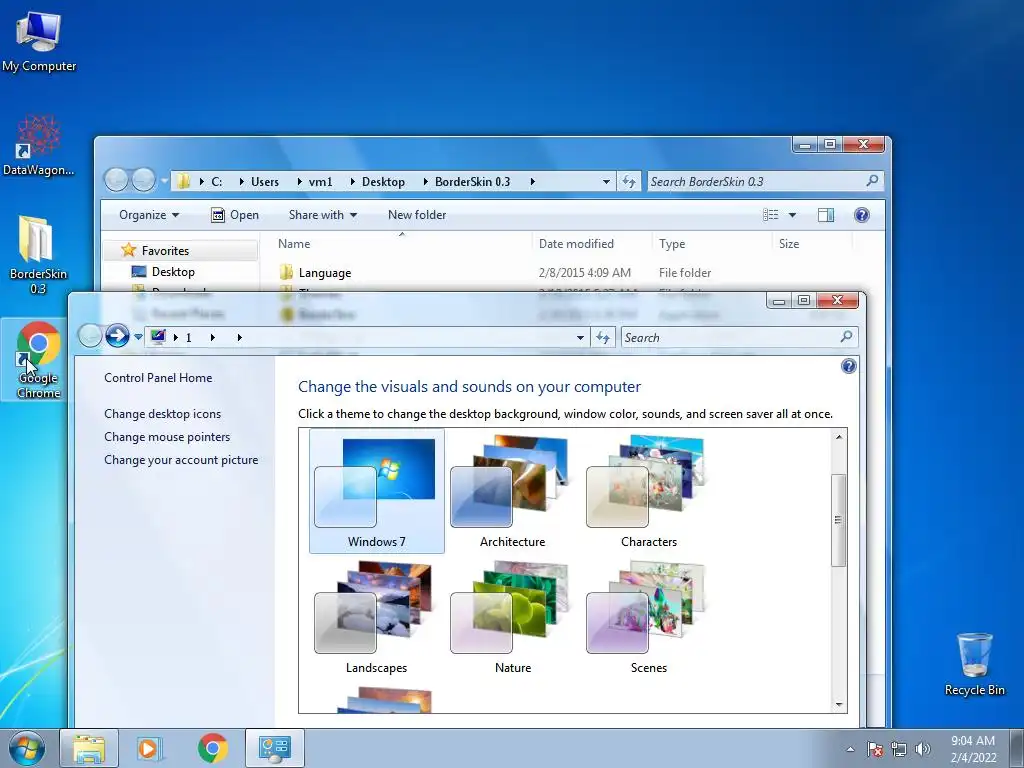1024x768 pixels.
Task: Select the Google Chrome desktop shortcut
Action: point(38,360)
